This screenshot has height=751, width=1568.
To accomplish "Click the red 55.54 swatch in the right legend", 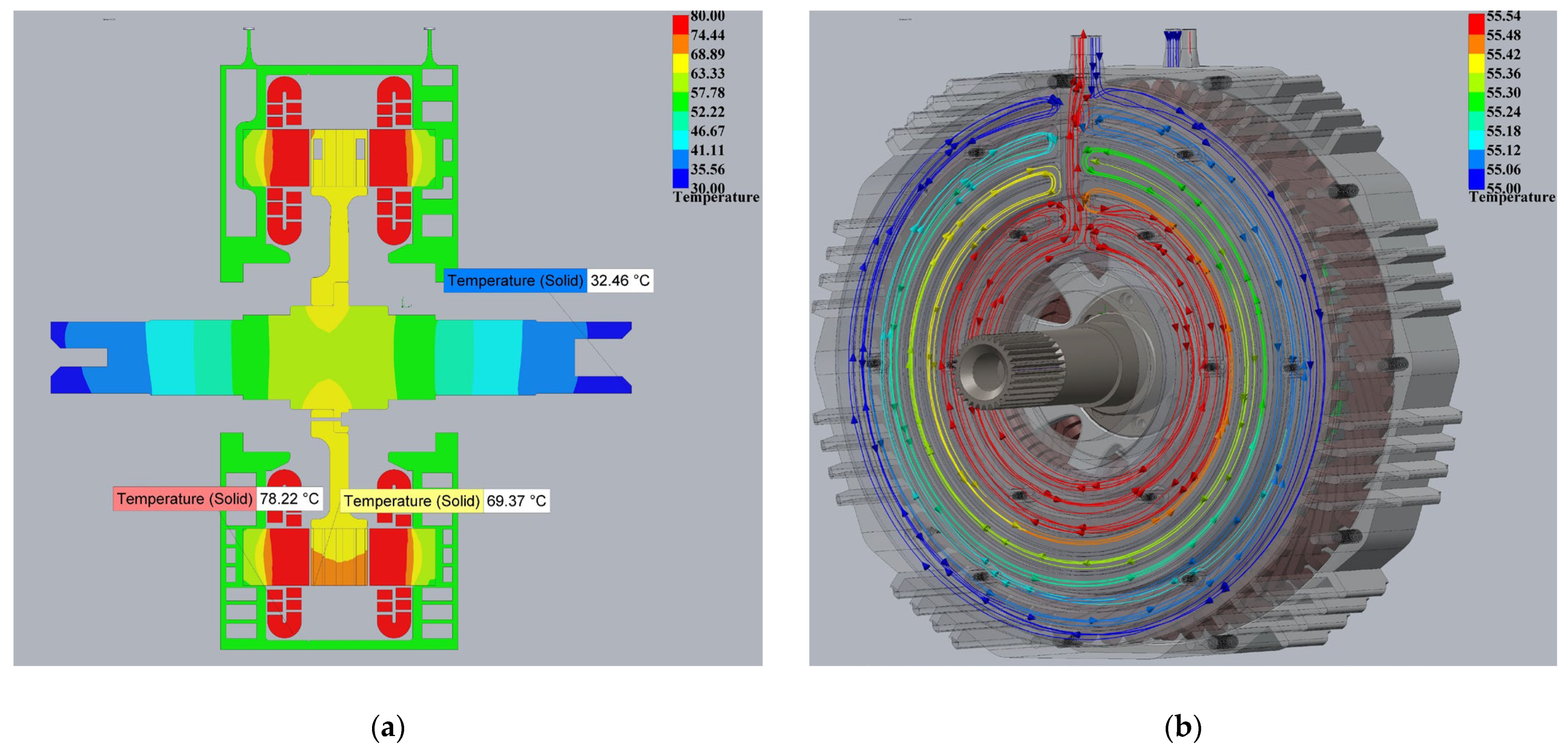I will [x=1476, y=23].
